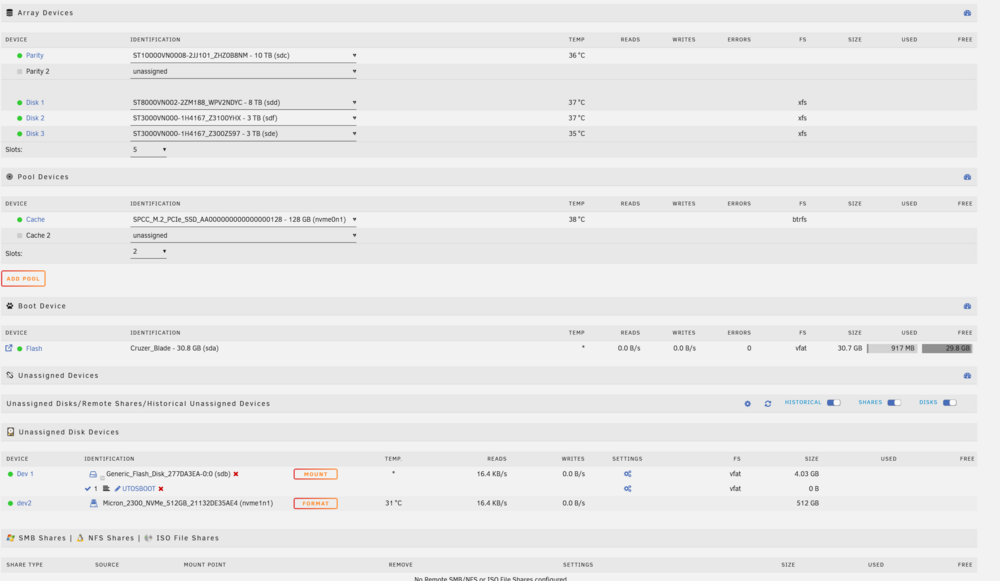Viewport: 1000px width, 581px height.
Task: Click the blue icon in Unassigned Devices header
Action: (967, 376)
